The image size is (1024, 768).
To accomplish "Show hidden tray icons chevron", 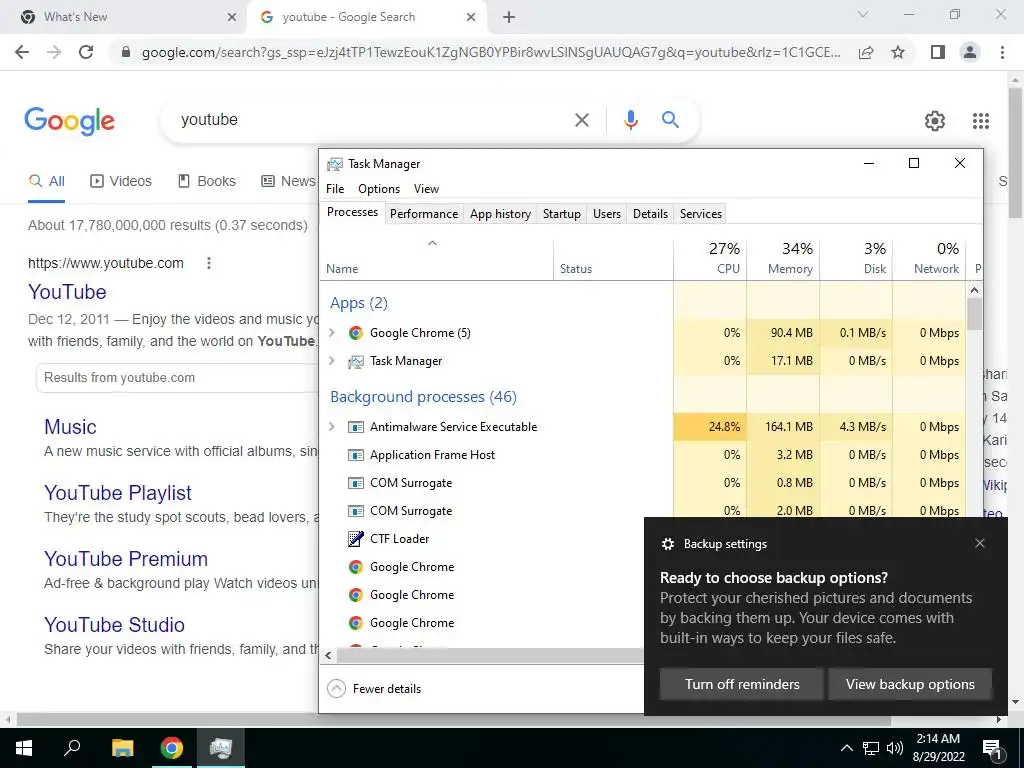I will coord(846,748).
